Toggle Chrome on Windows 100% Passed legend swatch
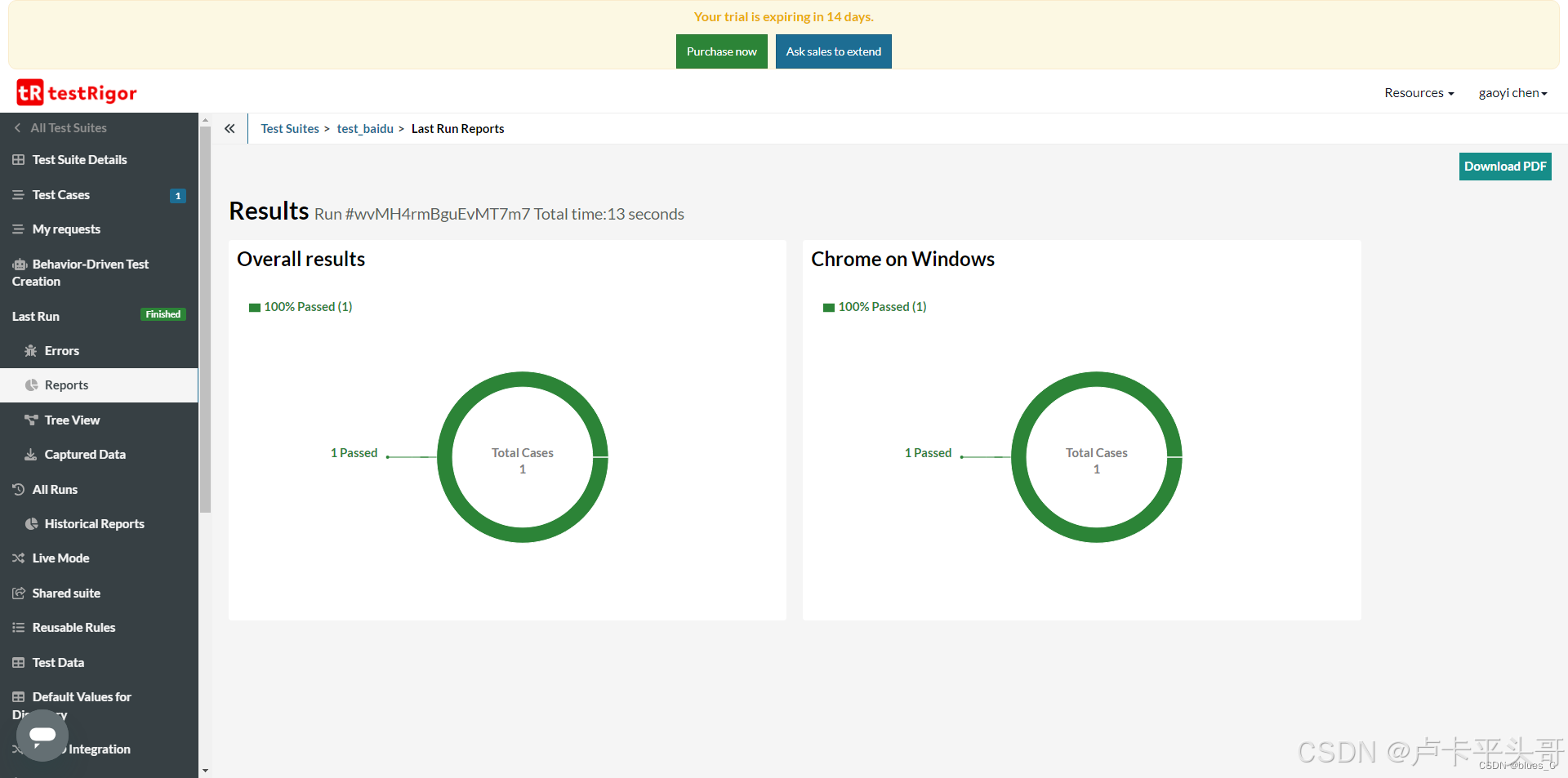1568x778 pixels. 829,308
